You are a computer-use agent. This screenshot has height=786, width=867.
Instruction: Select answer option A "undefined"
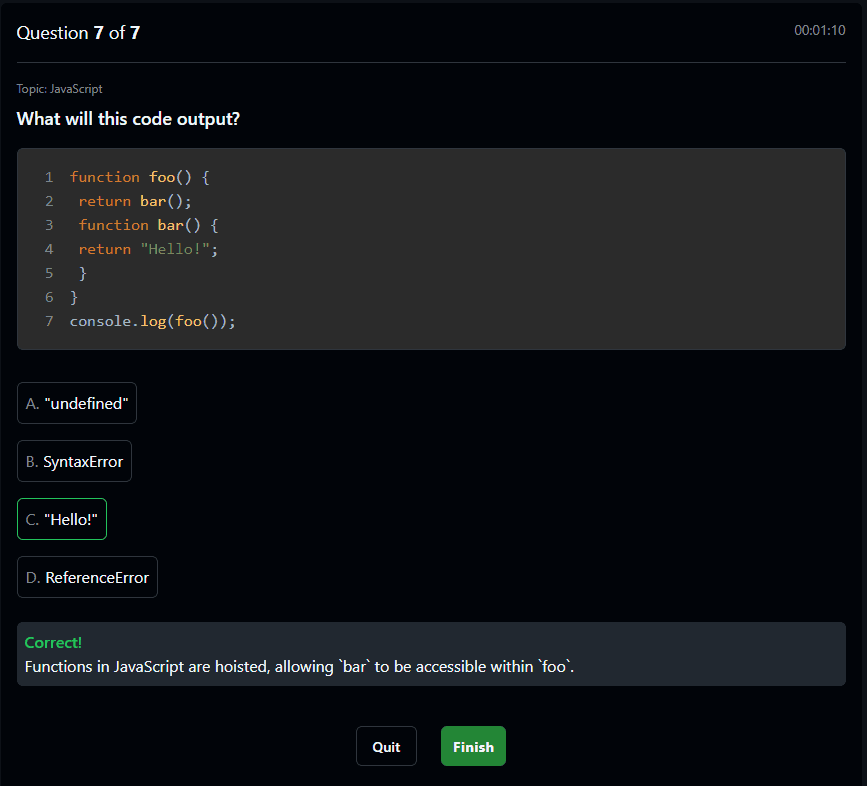(76, 403)
